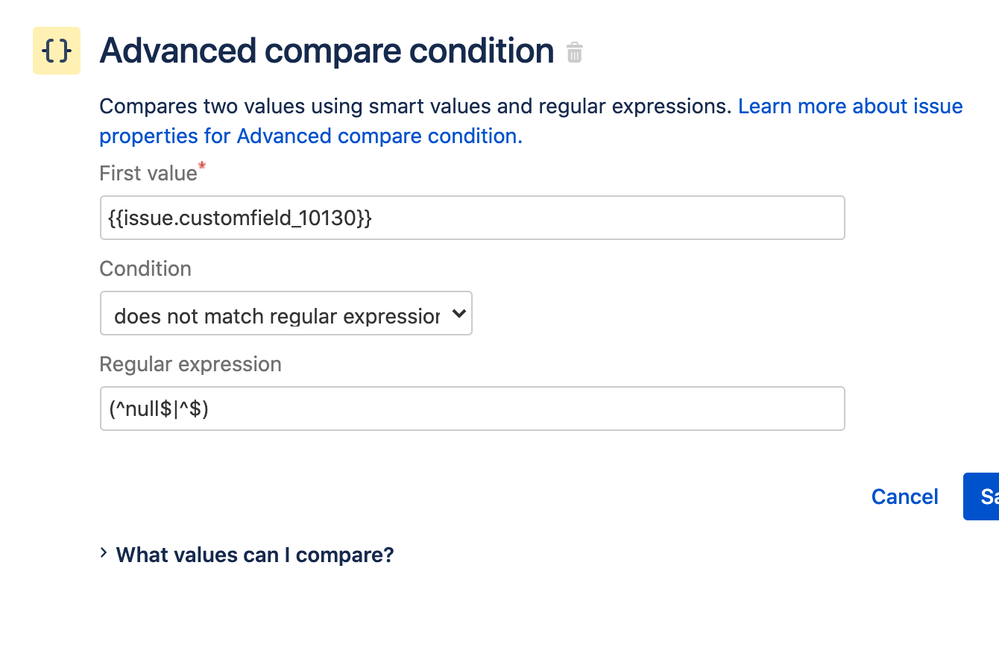This screenshot has height=656, width=999.
Task: Follow the 'properties for Advanced compare condition' link
Action: click(x=311, y=136)
